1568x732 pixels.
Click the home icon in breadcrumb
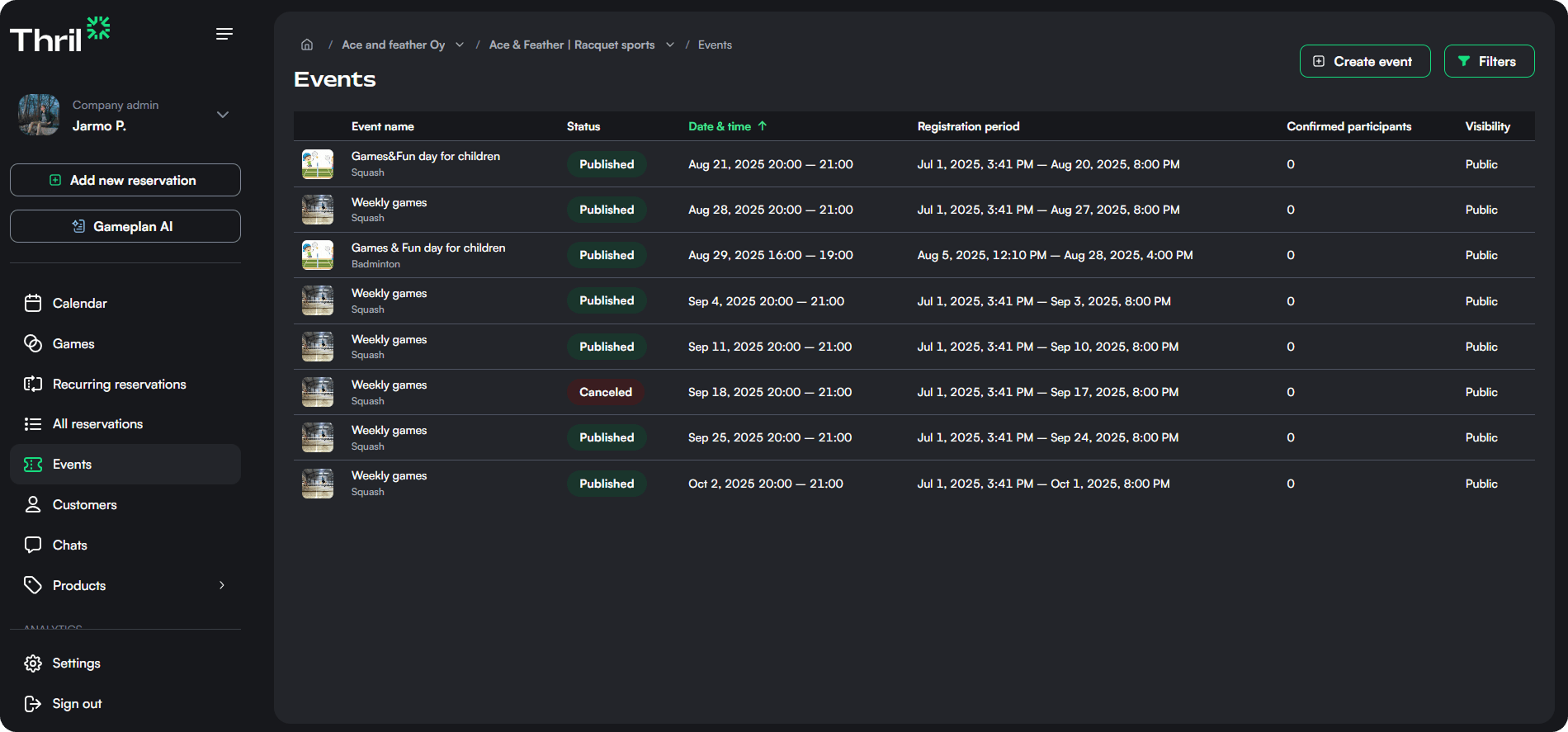[307, 45]
